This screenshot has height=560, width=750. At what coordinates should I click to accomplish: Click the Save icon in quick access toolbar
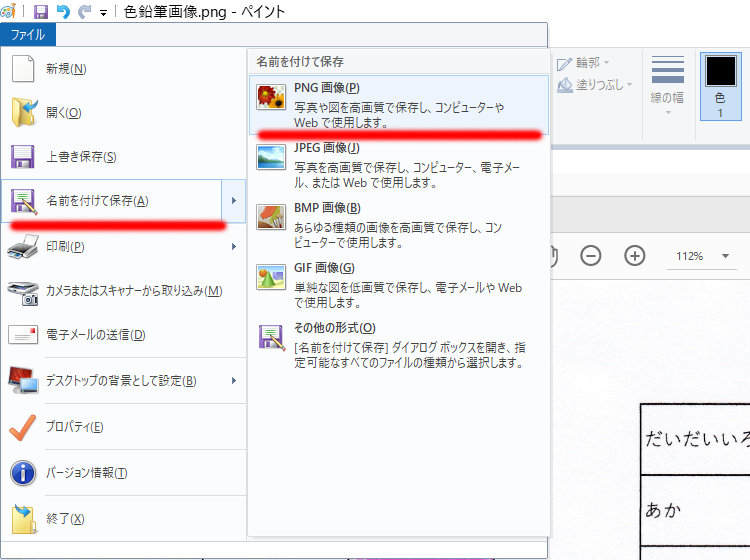click(41, 11)
